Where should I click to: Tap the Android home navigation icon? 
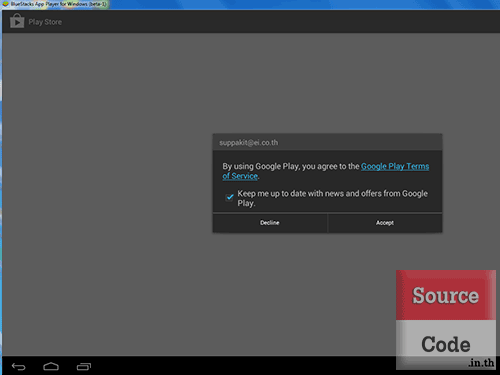point(51,366)
